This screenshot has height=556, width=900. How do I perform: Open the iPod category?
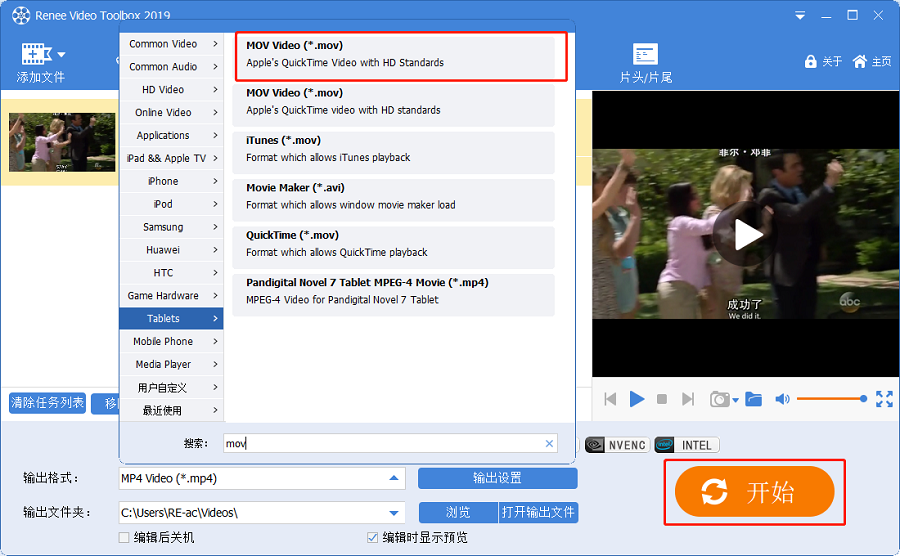172,204
